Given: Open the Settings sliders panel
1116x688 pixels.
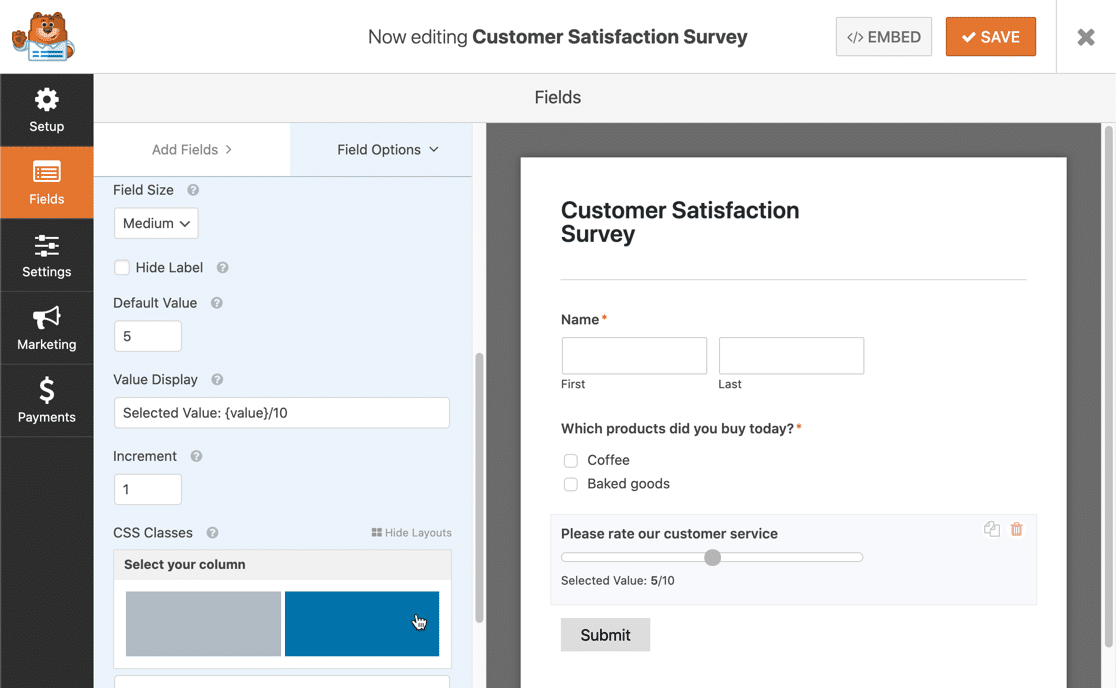Looking at the screenshot, I should 46,256.
